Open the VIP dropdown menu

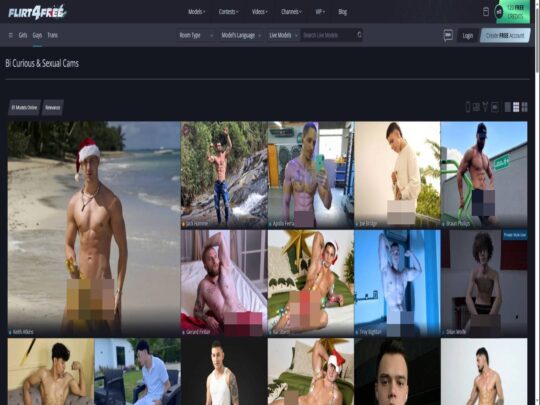pos(320,12)
